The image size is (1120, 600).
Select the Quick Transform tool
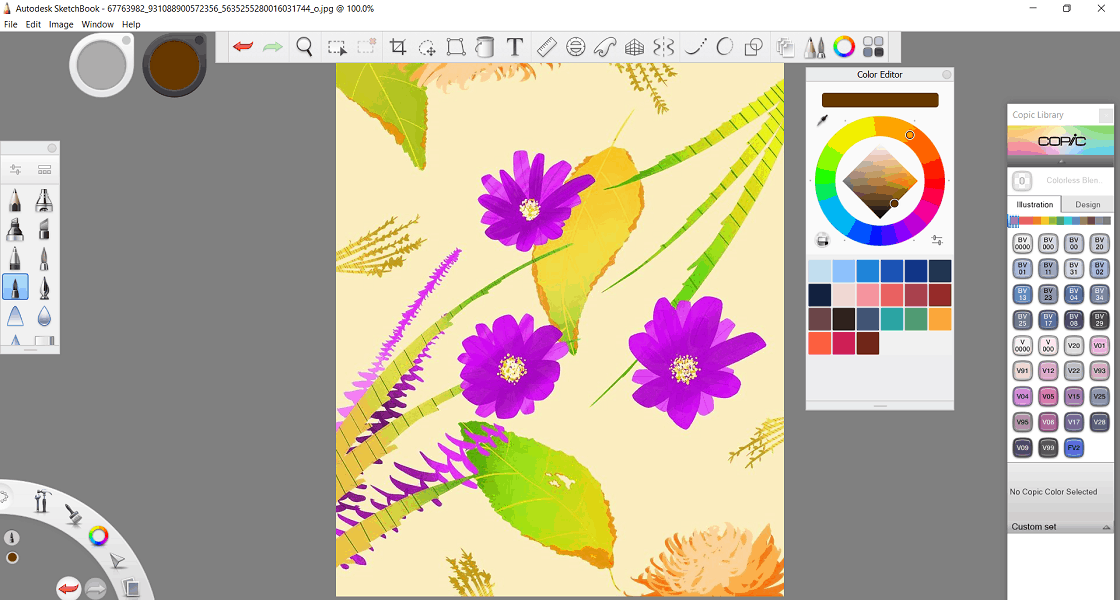coord(427,48)
